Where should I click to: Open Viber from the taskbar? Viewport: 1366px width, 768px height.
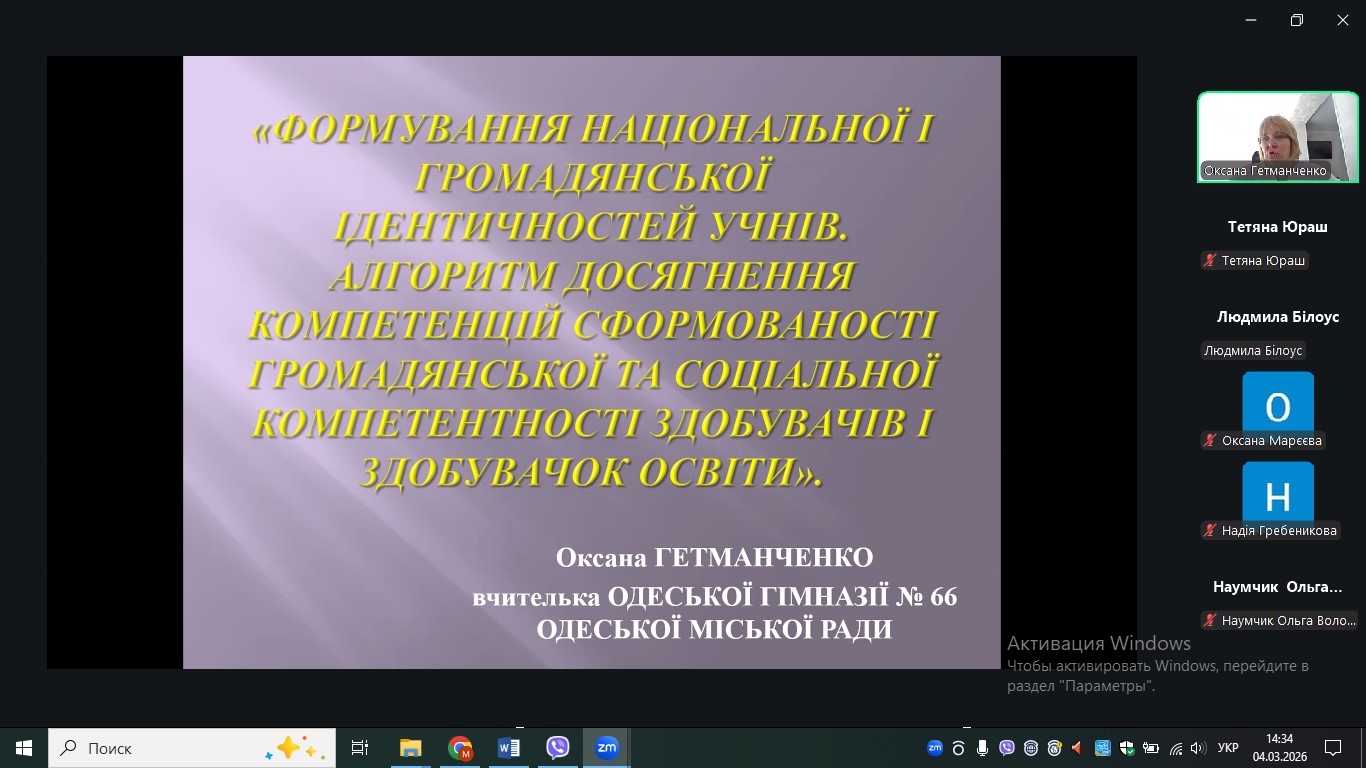tap(558, 748)
